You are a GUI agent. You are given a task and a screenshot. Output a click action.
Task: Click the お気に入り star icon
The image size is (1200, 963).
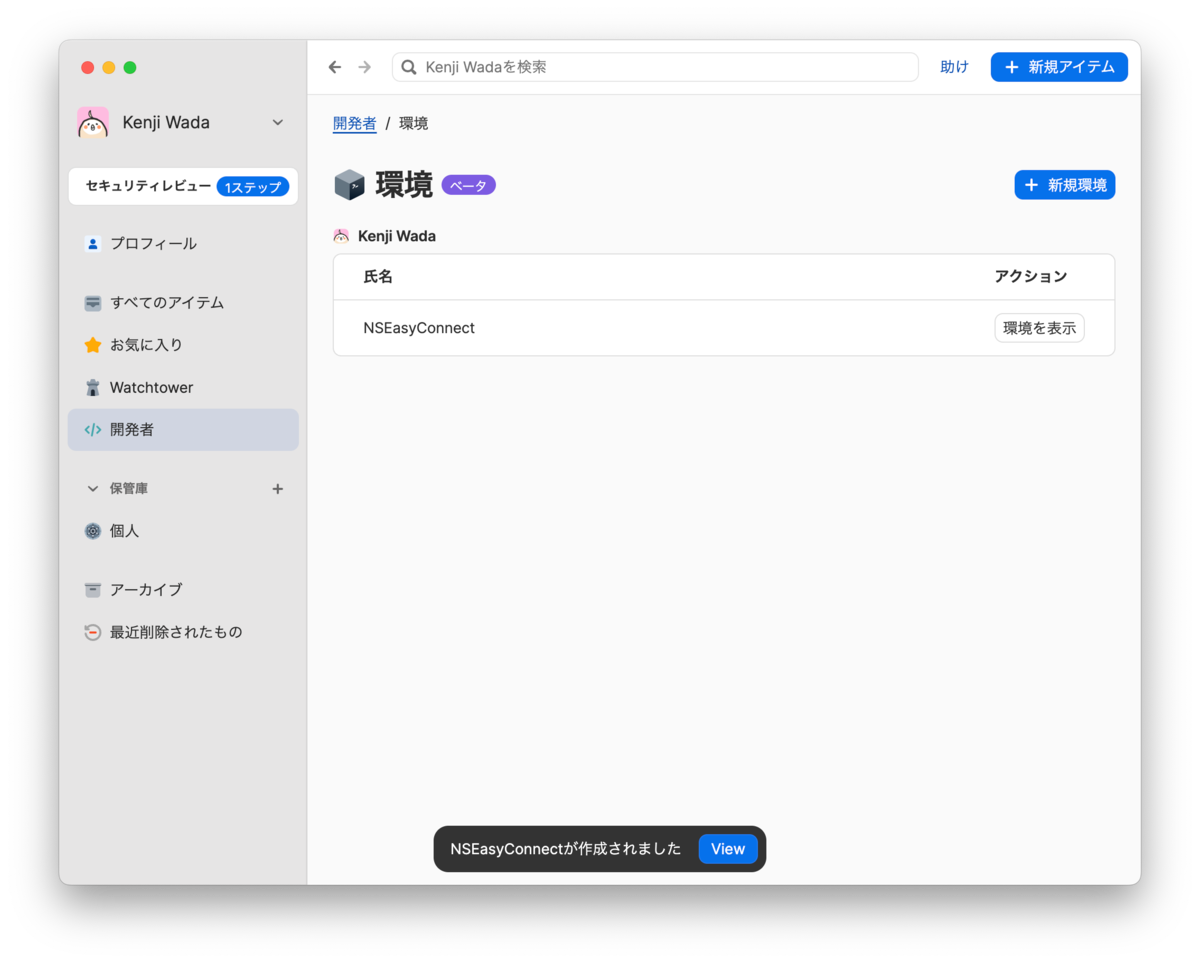pos(93,345)
